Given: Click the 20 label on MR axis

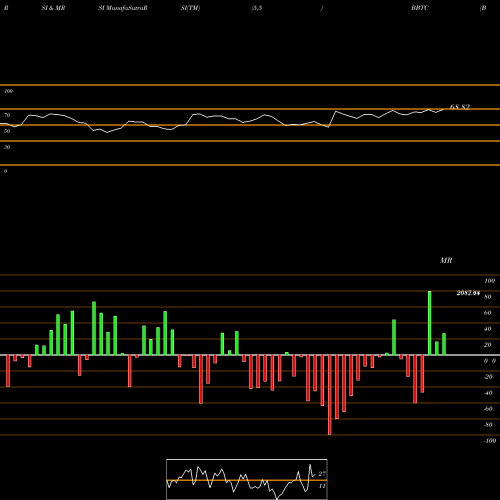Looking at the screenshot, I should click(488, 345).
